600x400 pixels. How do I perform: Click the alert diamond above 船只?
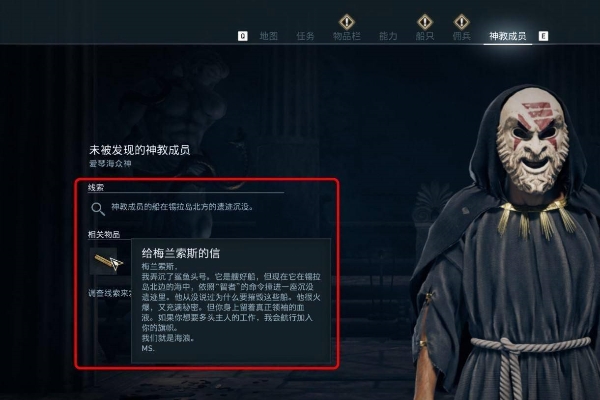[425, 22]
